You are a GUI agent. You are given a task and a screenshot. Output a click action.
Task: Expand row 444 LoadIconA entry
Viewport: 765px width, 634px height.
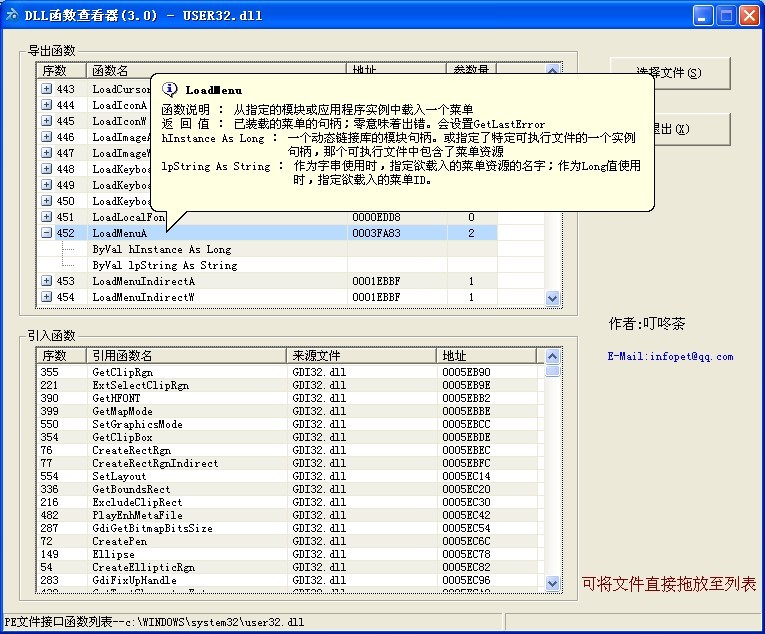point(46,104)
